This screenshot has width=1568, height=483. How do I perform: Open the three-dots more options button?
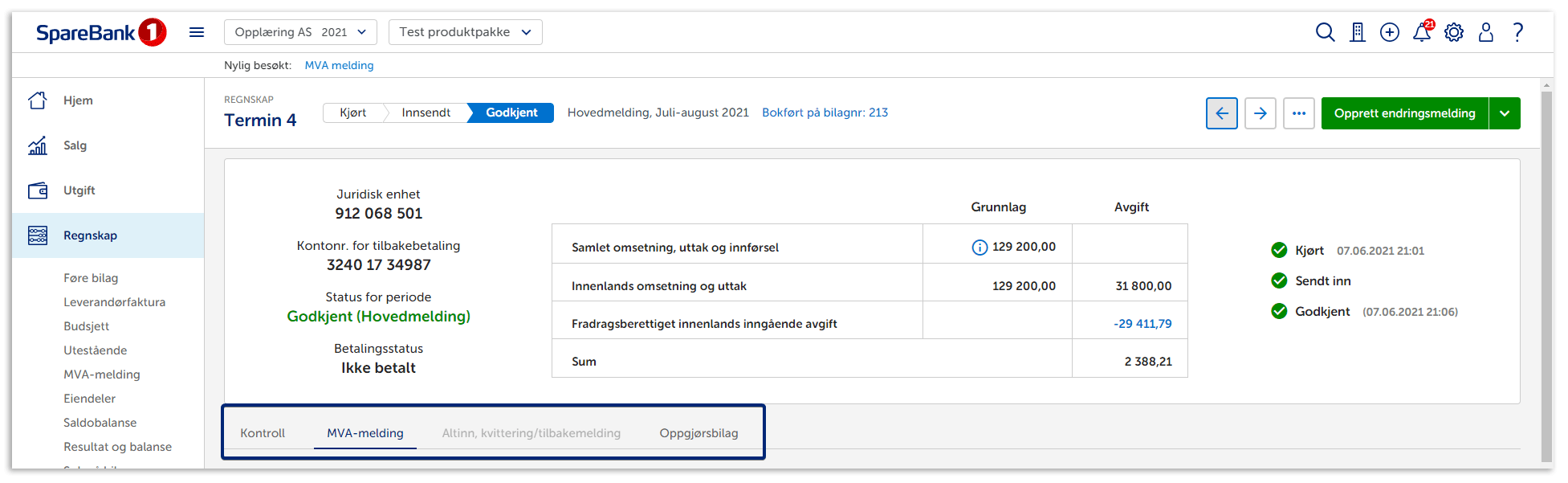(x=1299, y=113)
